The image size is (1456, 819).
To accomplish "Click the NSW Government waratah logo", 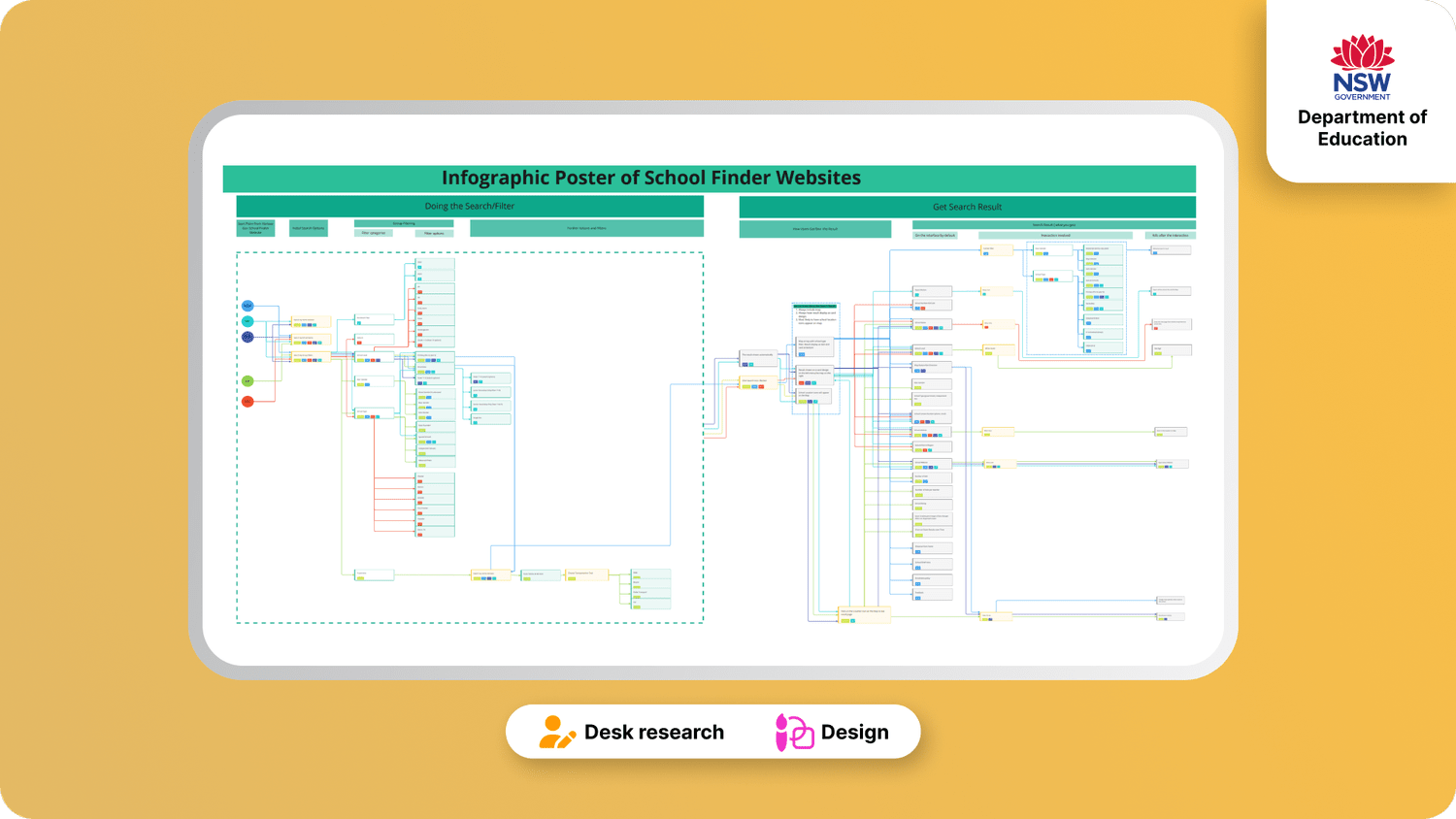I will (1362, 67).
